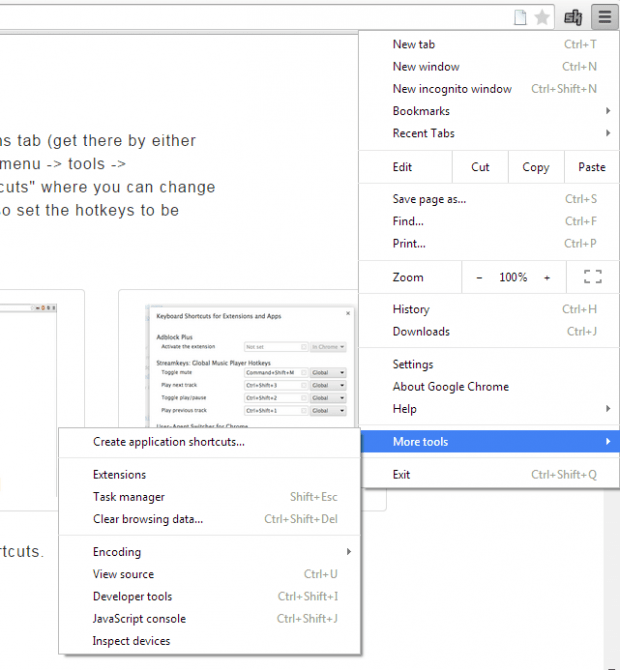
Task: Click the Keyboard Shortcuts screenshot thumbnail
Action: (250, 366)
